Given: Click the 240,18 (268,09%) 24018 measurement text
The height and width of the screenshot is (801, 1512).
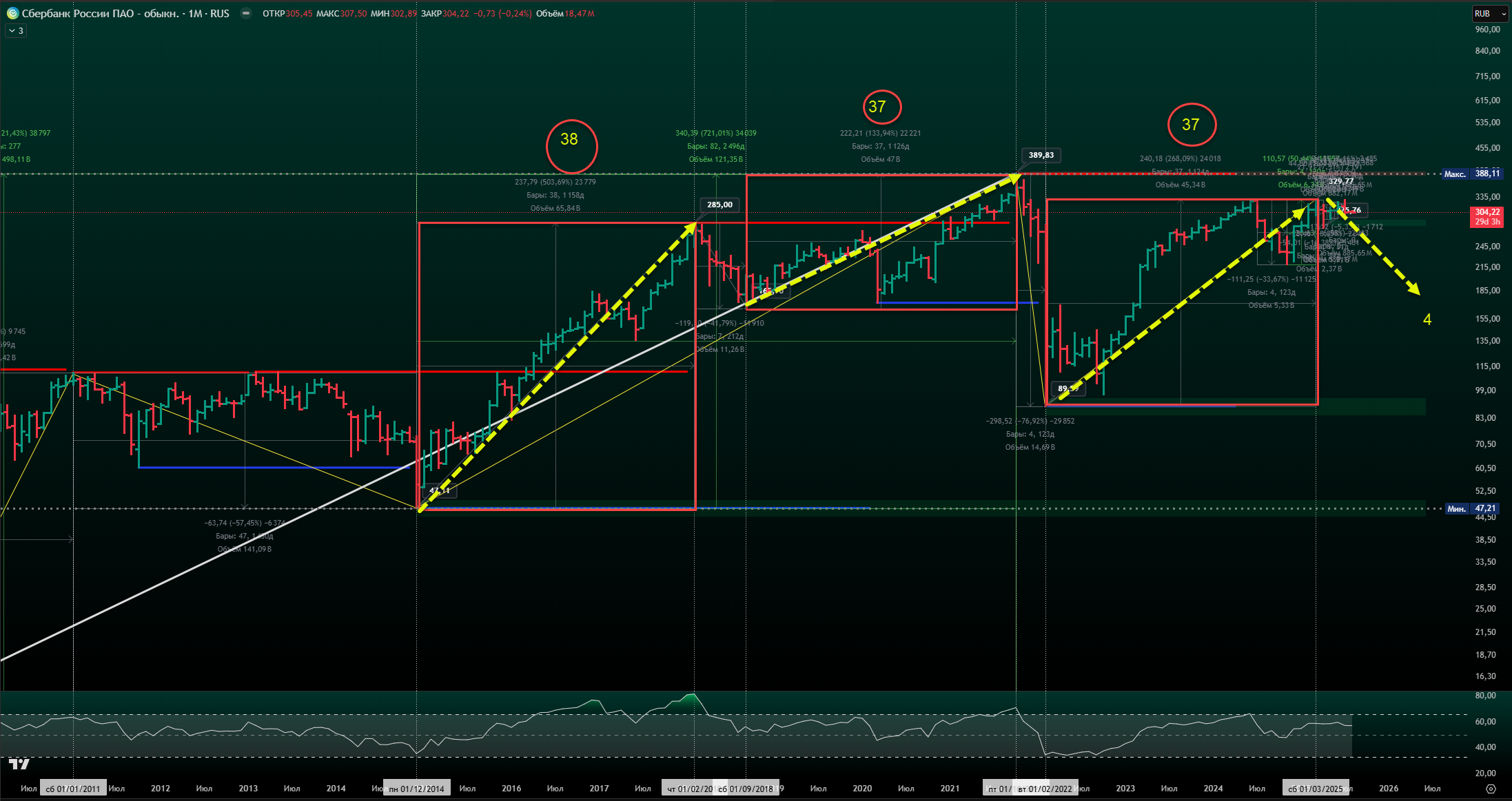Looking at the screenshot, I should (x=1181, y=159).
